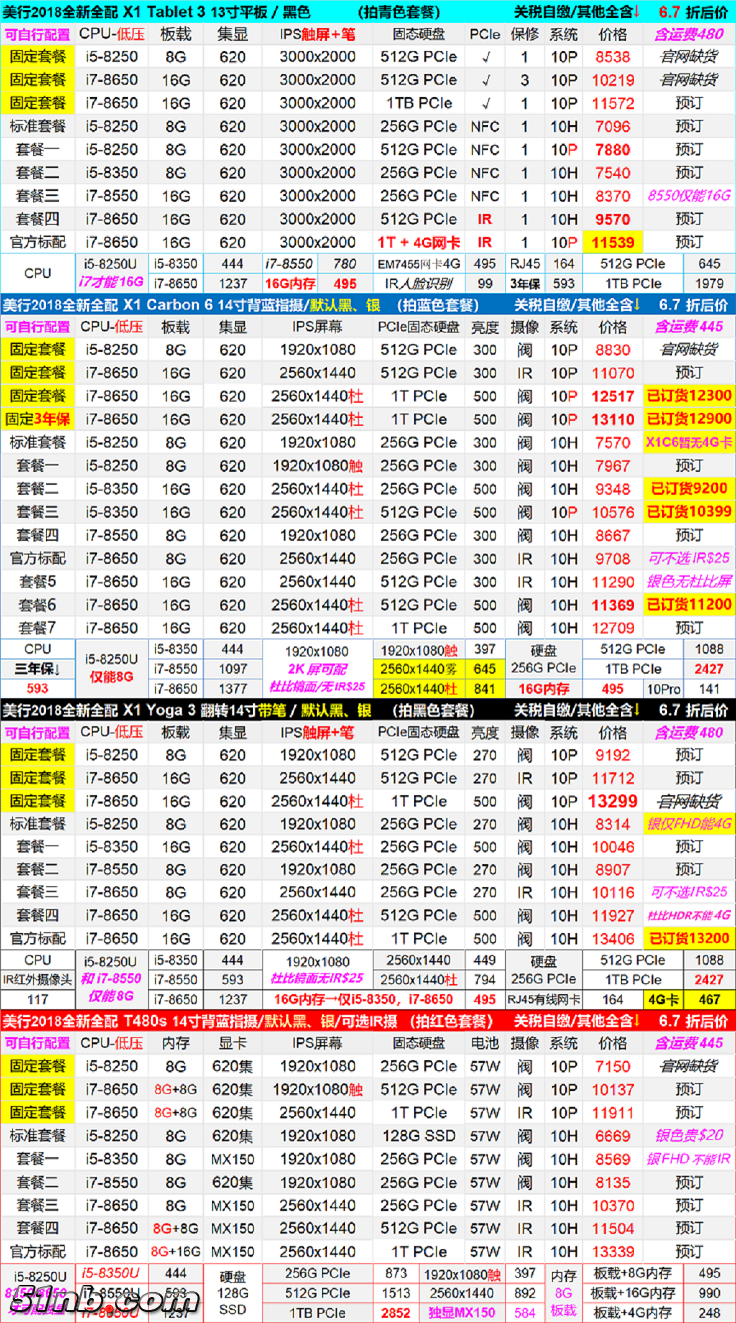Select the 固定3年保 row label
The image size is (736, 1323).
38,419
